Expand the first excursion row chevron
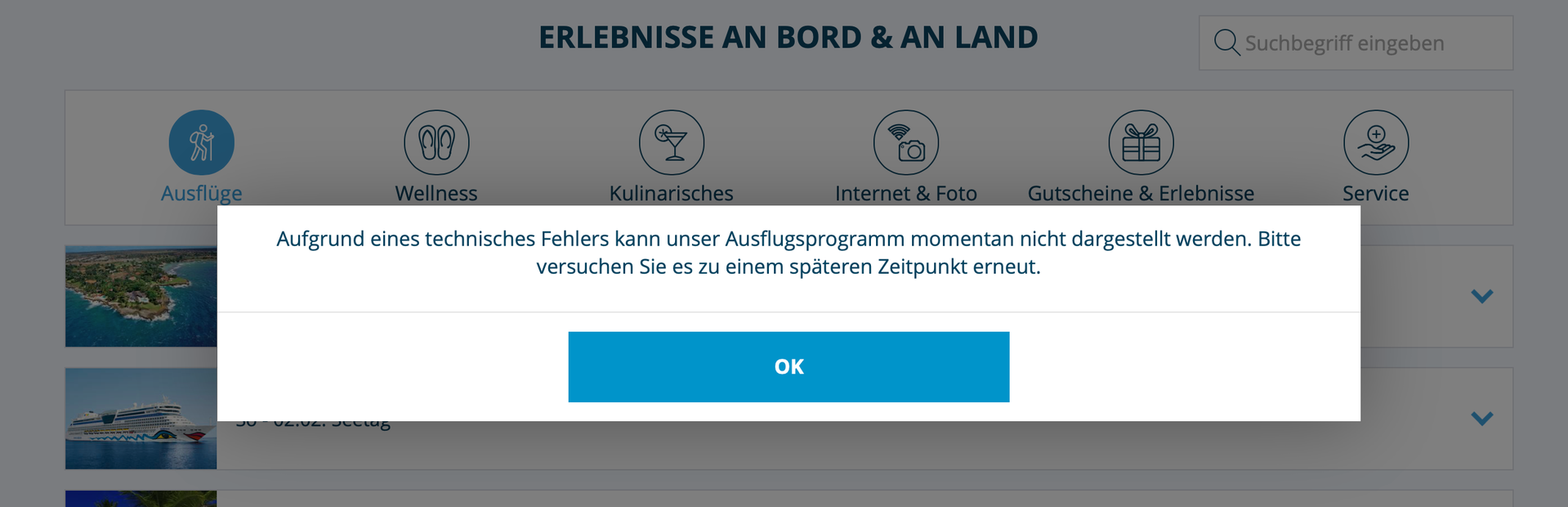Image resolution: width=1568 pixels, height=507 pixels. point(1481,296)
